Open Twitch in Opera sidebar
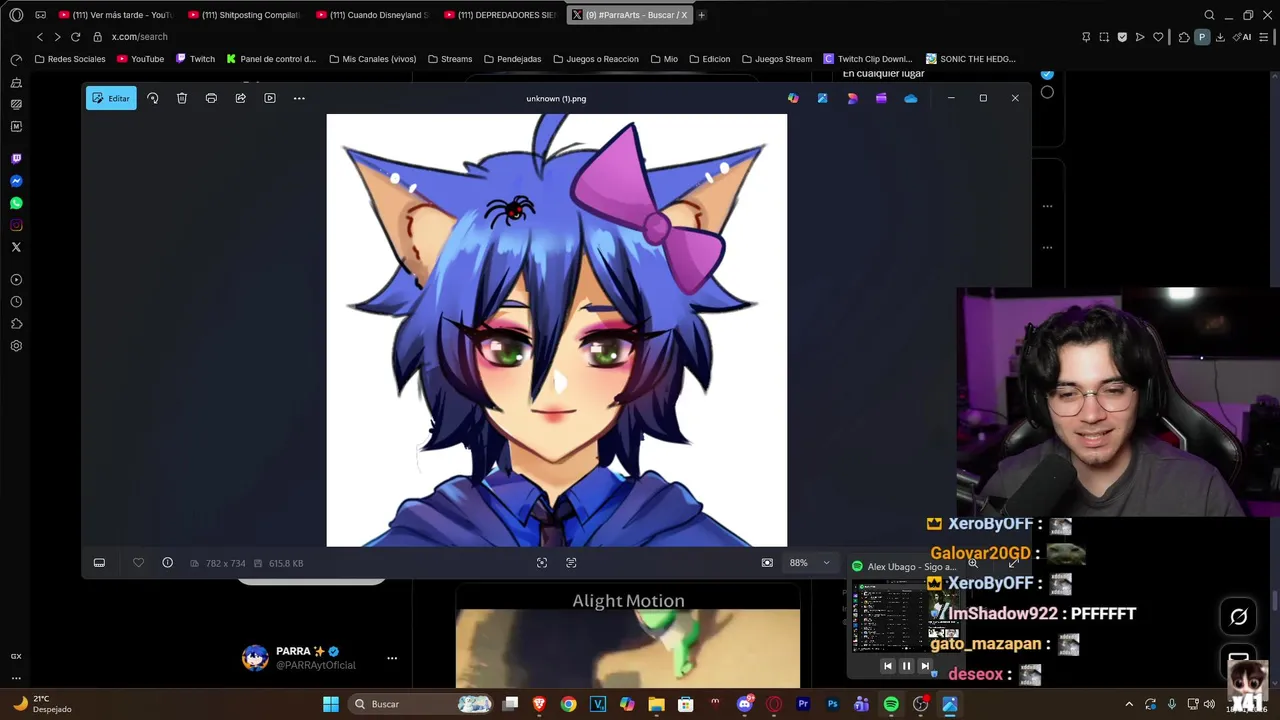The image size is (1280, 720). pyautogui.click(x=16, y=159)
